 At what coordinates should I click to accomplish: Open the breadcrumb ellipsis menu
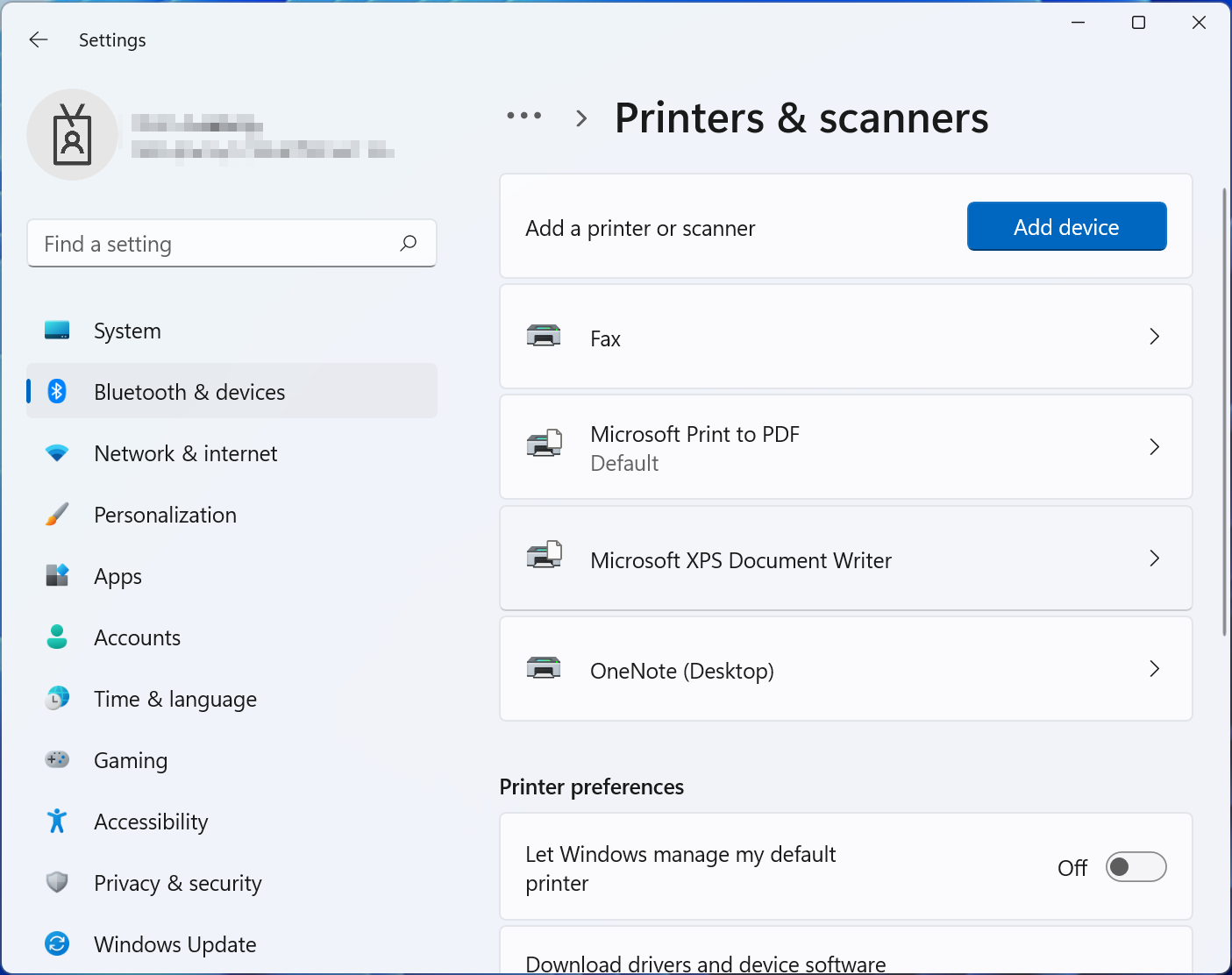524,116
